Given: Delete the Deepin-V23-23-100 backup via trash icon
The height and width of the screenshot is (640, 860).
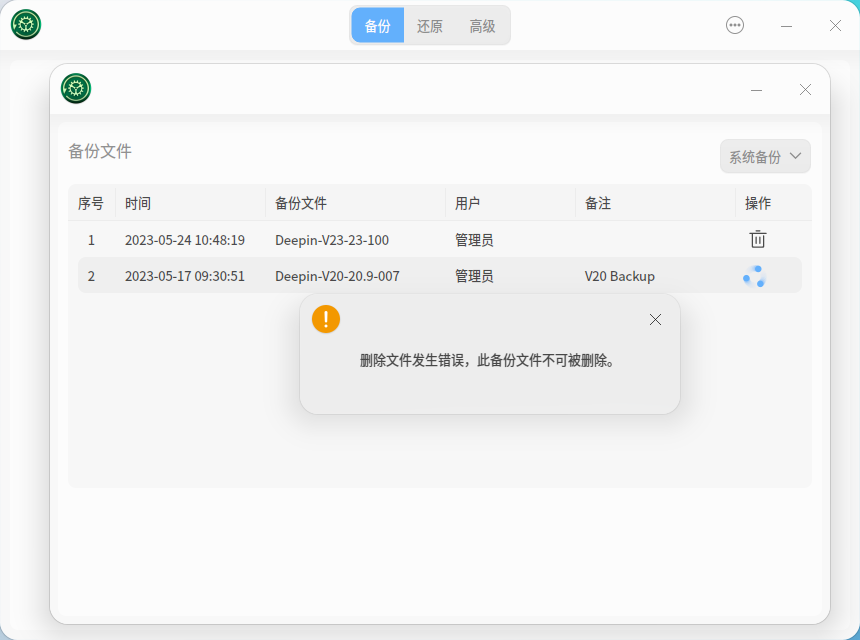Looking at the screenshot, I should pos(757,239).
